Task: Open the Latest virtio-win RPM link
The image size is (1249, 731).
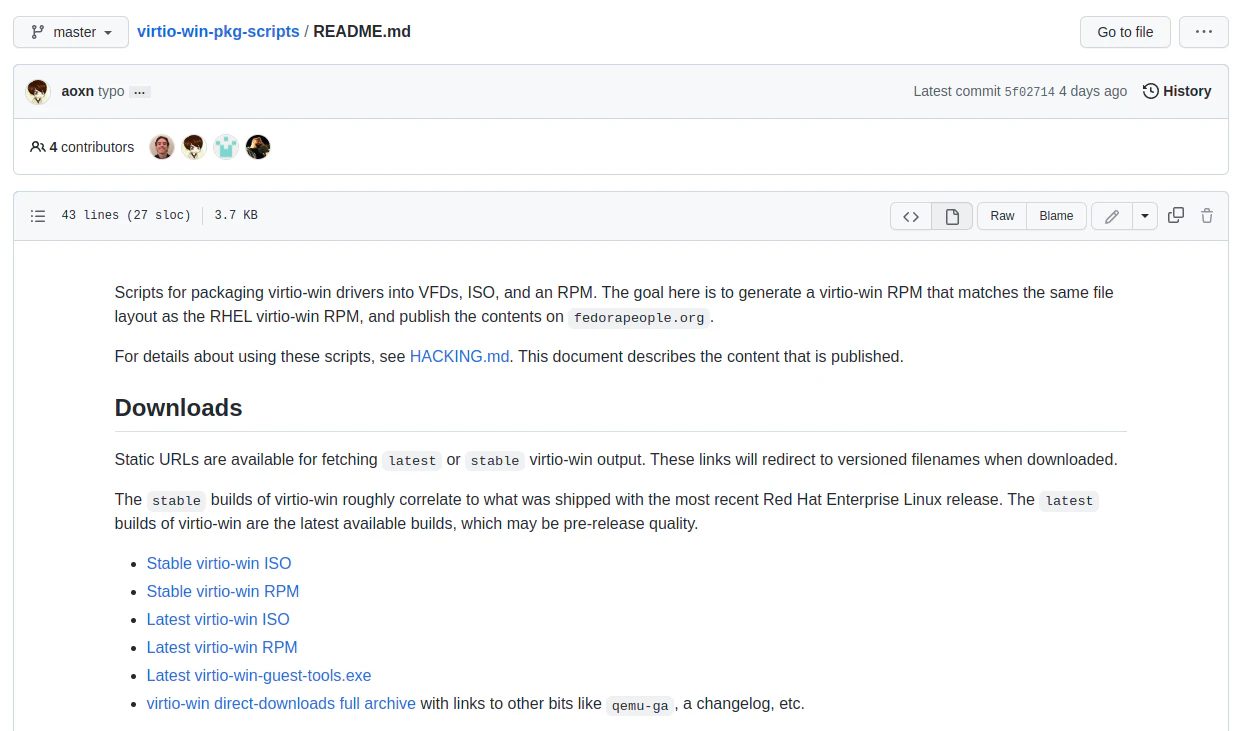Action: click(x=222, y=647)
